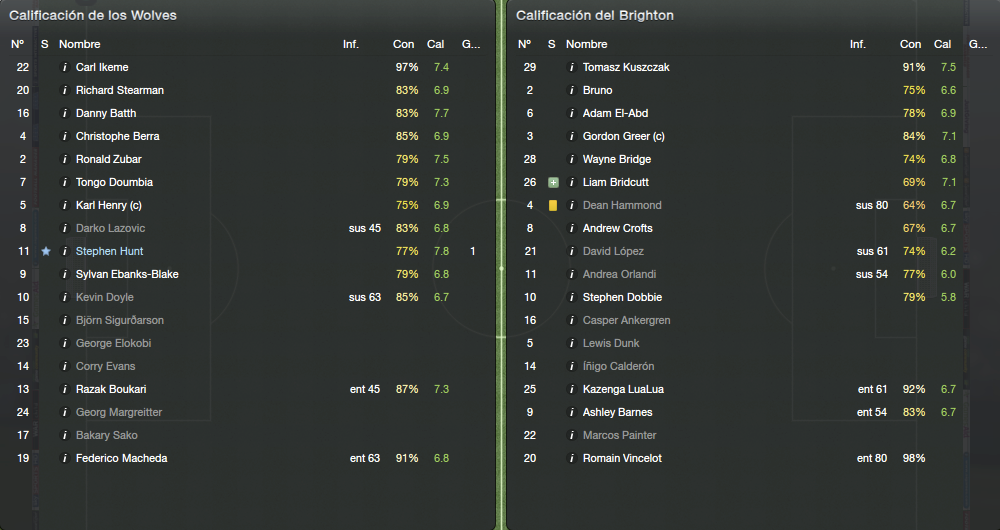Open info icon beside Romain Vincelot
Screen dimensions: 1000x530
[571, 458]
